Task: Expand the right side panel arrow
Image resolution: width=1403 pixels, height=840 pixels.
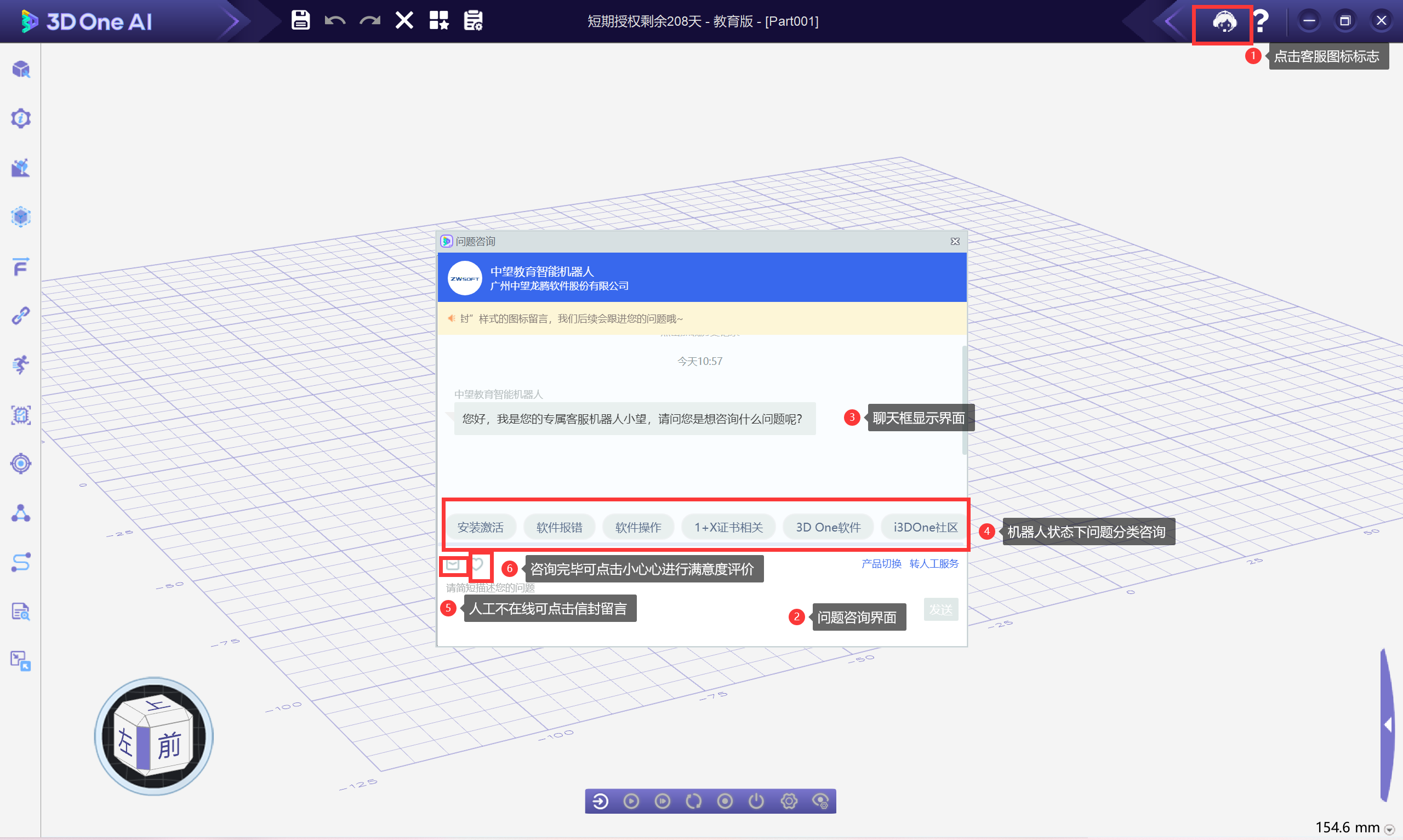Action: click(x=1387, y=725)
